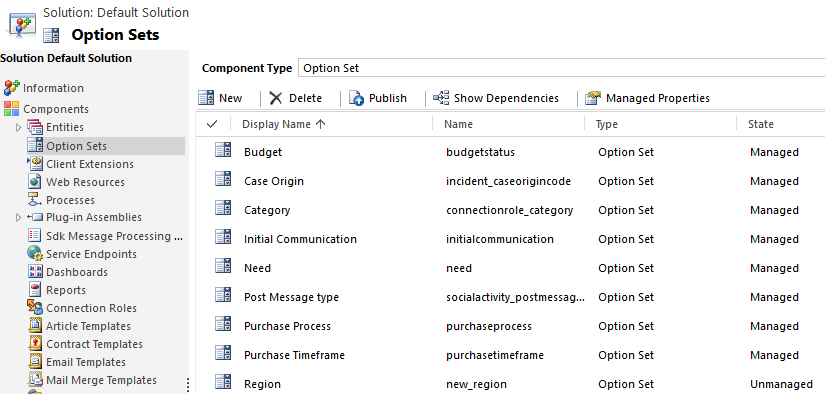
Task: Open the Information section
Action: (53, 88)
